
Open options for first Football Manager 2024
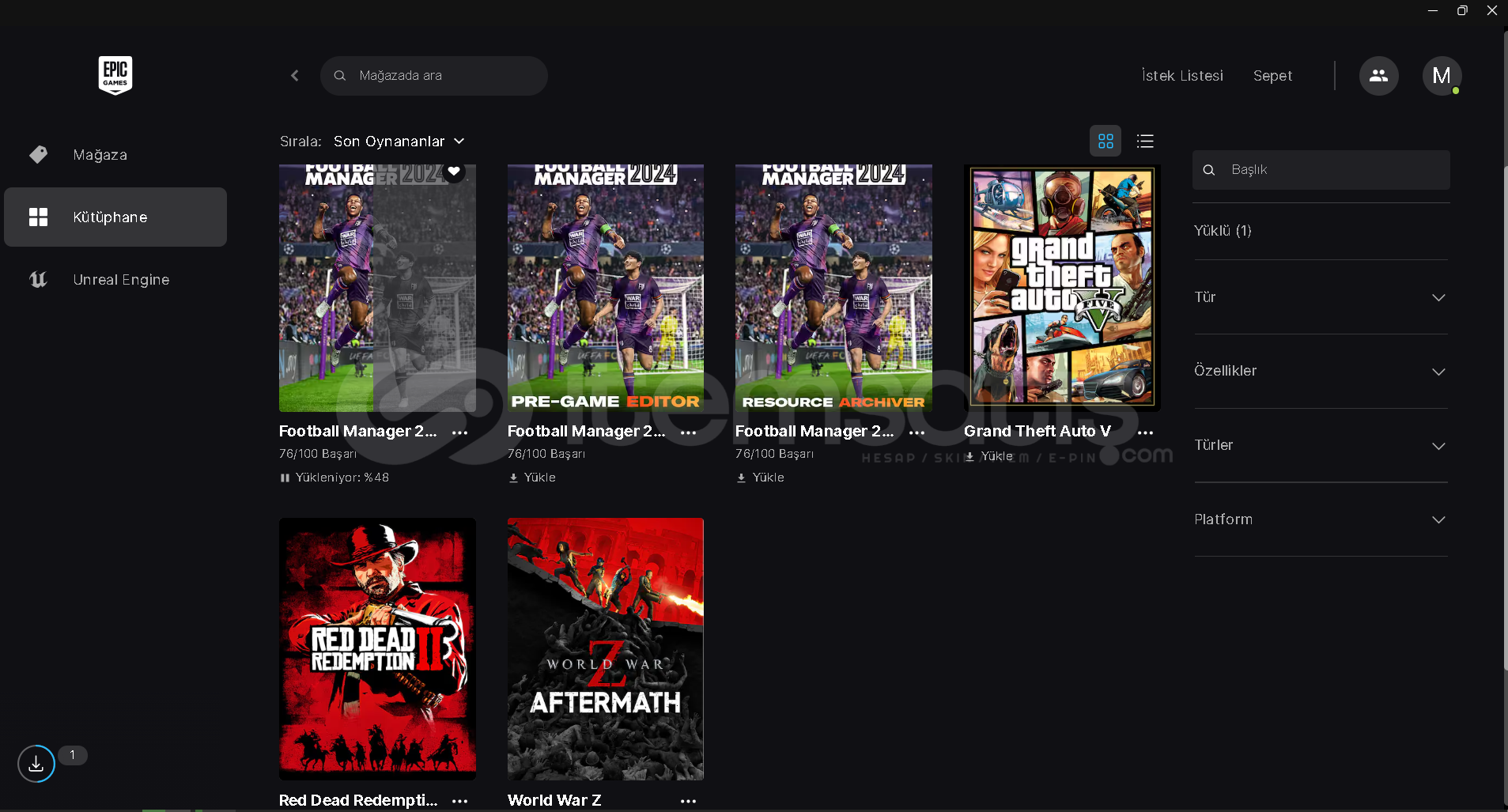tap(459, 432)
